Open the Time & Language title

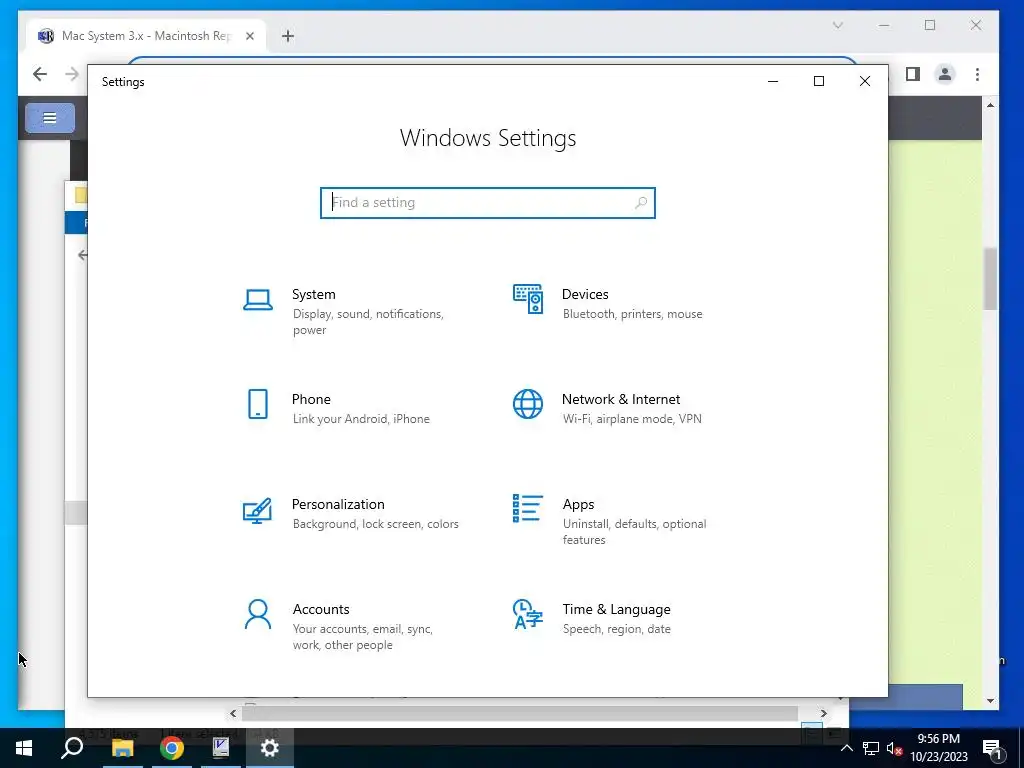(x=616, y=609)
